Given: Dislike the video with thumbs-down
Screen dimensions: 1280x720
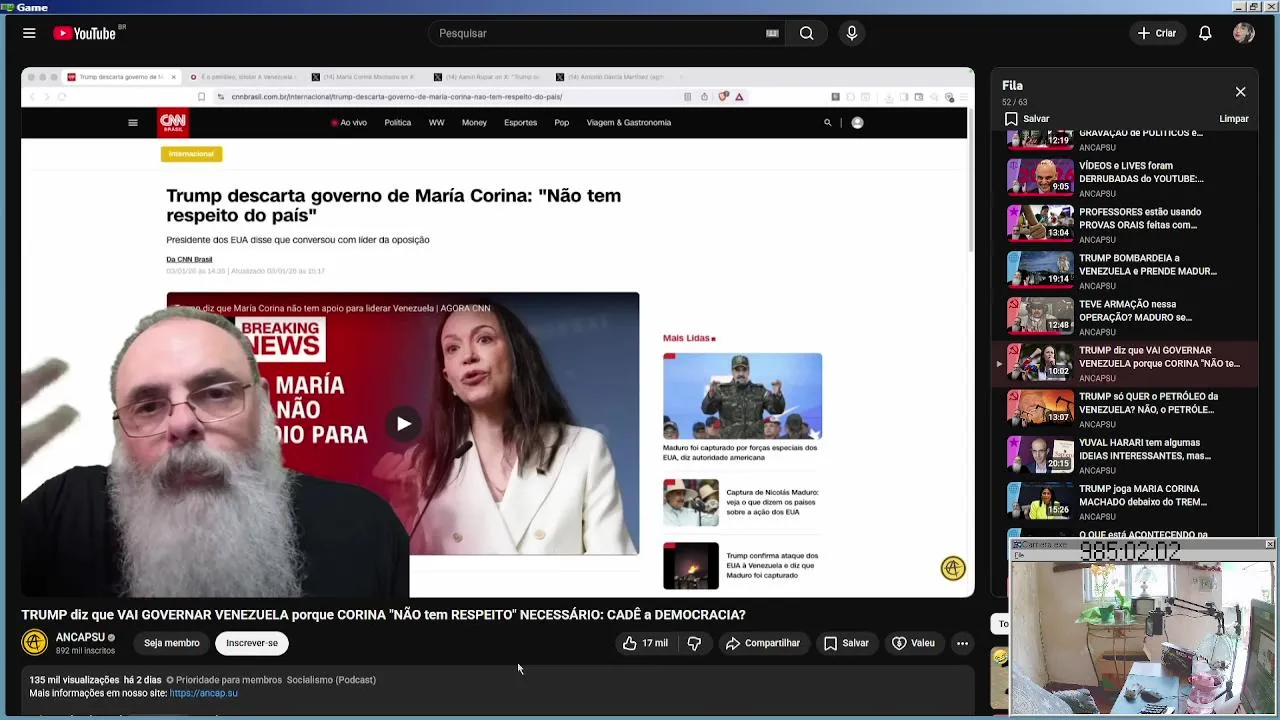Looking at the screenshot, I should pos(694,643).
